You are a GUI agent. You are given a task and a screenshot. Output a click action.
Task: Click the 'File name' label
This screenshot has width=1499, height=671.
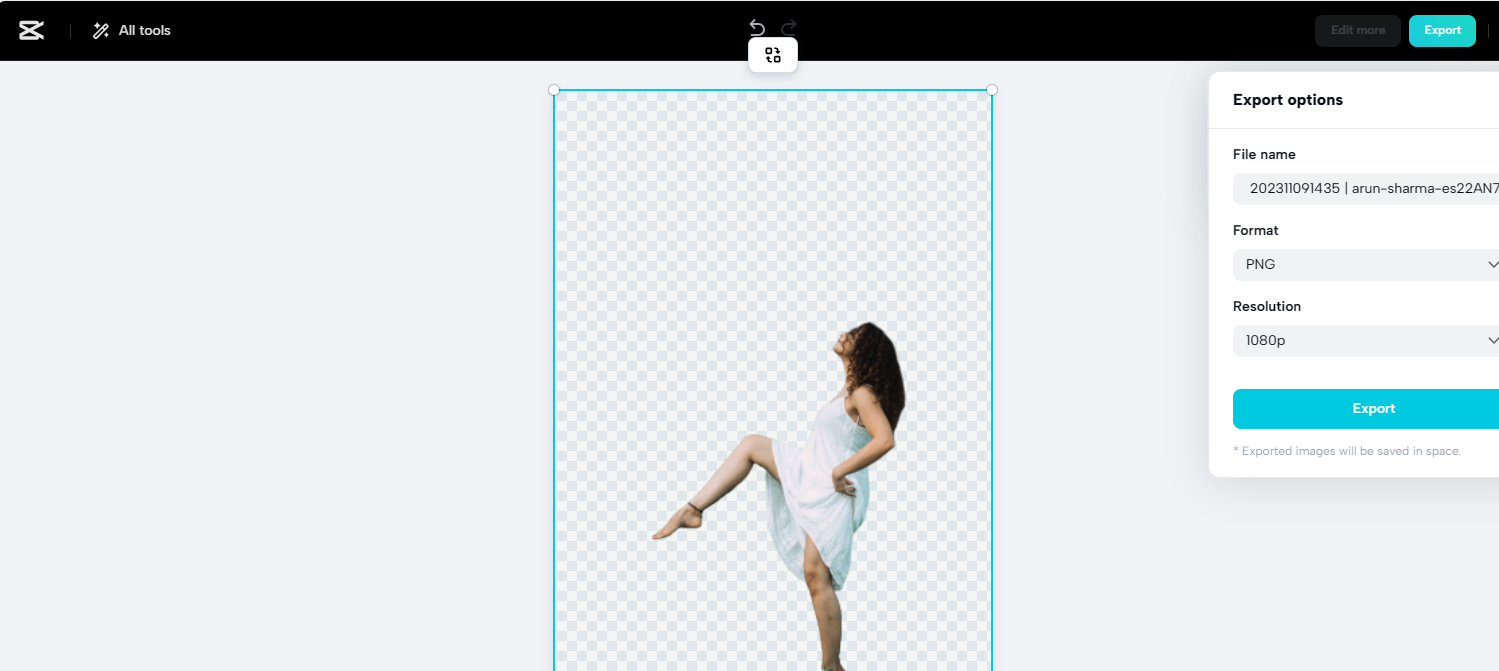(1264, 154)
